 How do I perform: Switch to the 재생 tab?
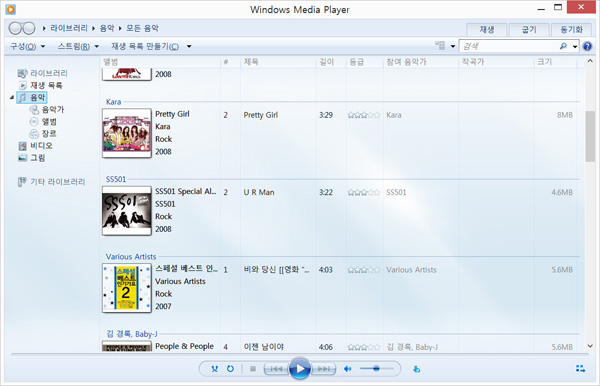pyautogui.click(x=487, y=29)
